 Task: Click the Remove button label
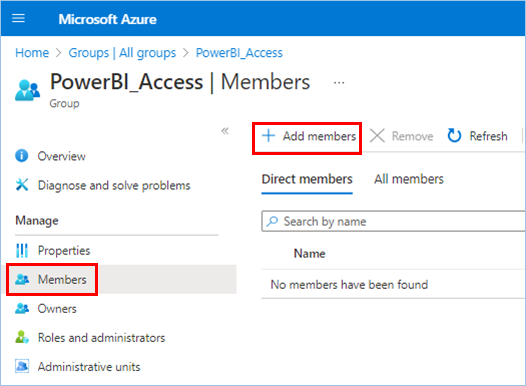[x=413, y=136]
